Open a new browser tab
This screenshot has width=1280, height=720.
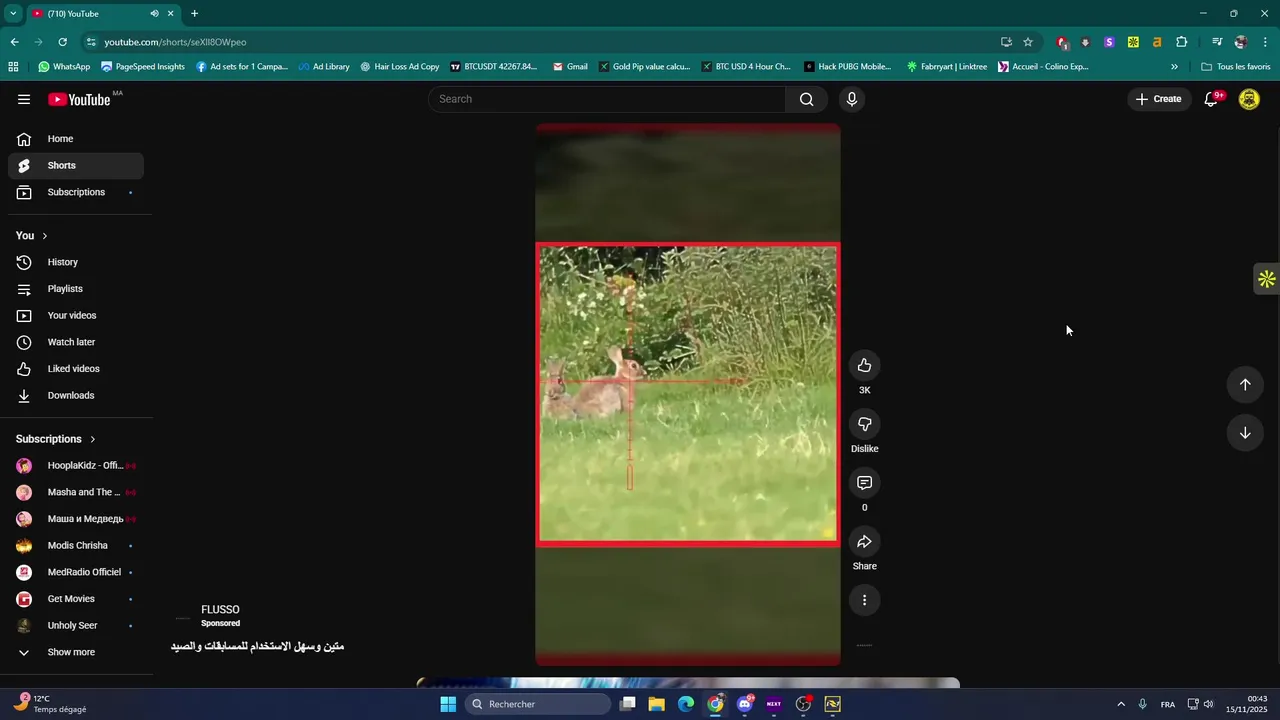194,14
